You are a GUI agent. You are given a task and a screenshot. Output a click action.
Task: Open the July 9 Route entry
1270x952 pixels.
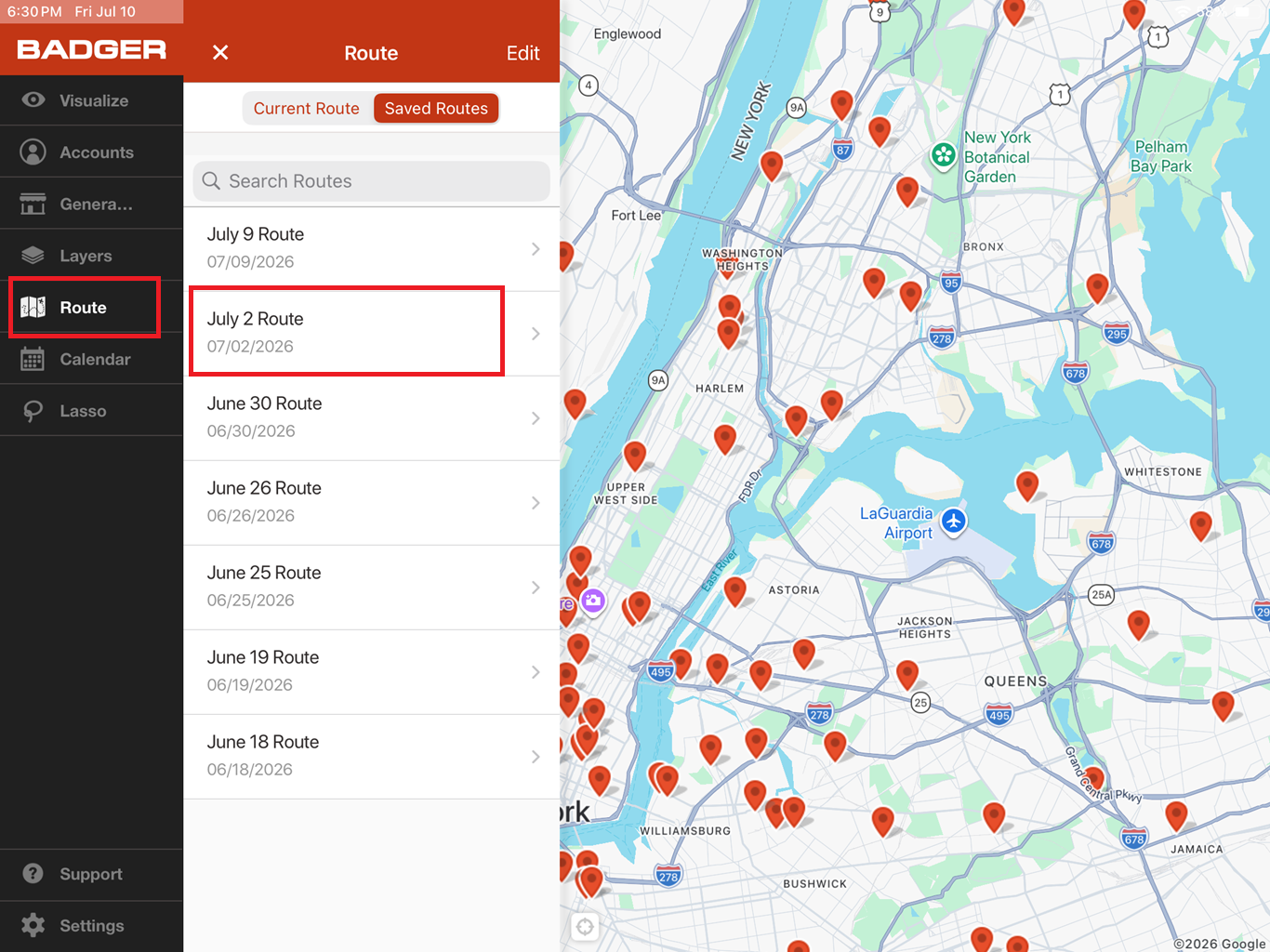coord(371,249)
